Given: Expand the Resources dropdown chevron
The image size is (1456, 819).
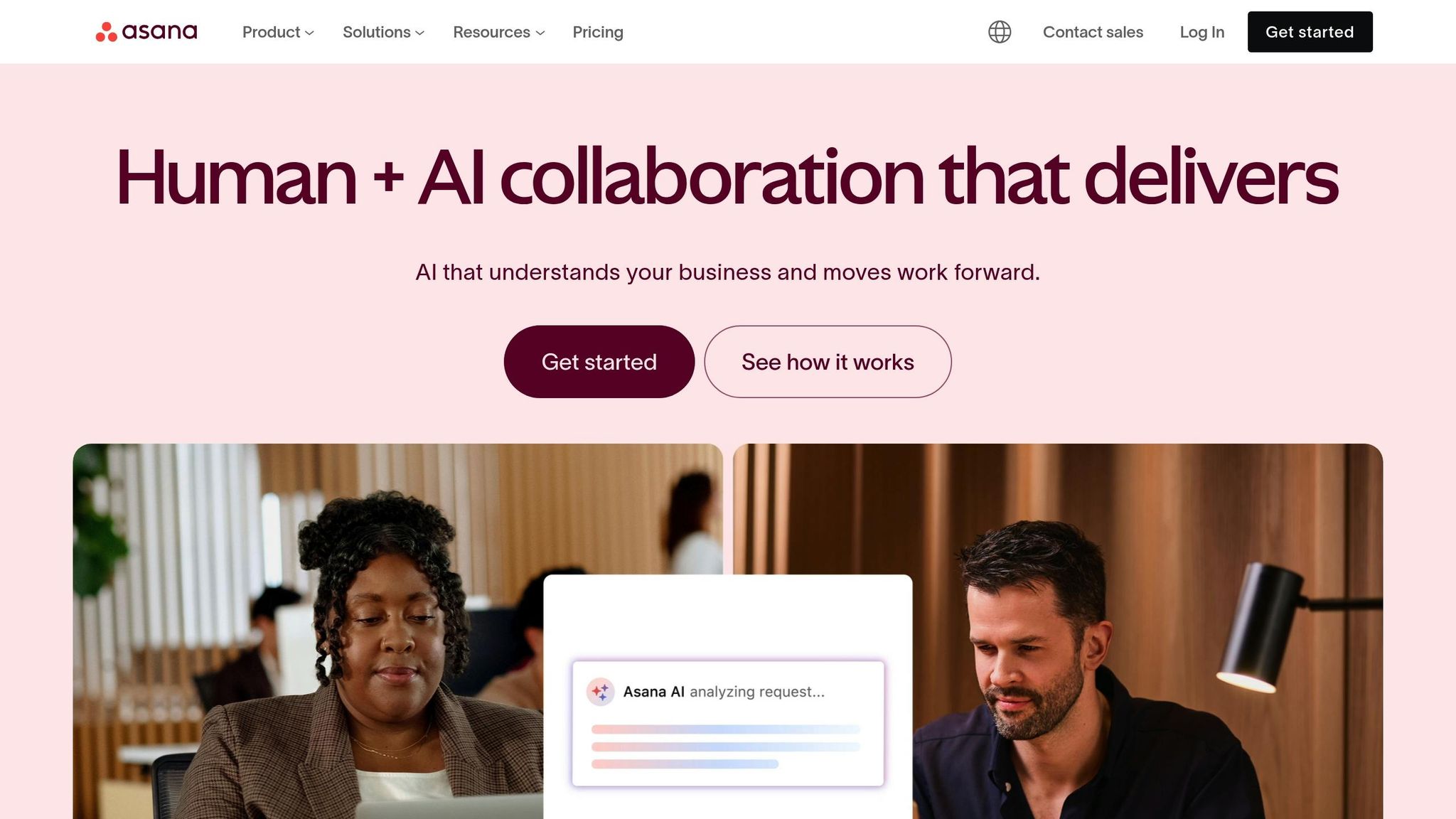Looking at the screenshot, I should tap(540, 33).
